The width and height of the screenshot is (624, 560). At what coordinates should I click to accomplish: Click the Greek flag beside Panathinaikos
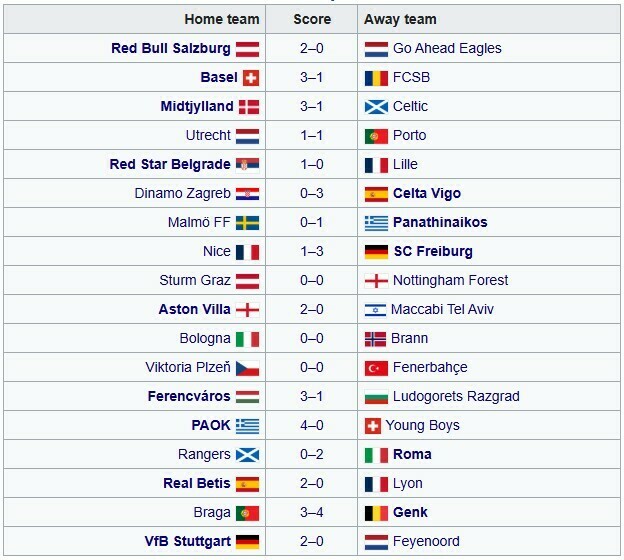point(376,222)
